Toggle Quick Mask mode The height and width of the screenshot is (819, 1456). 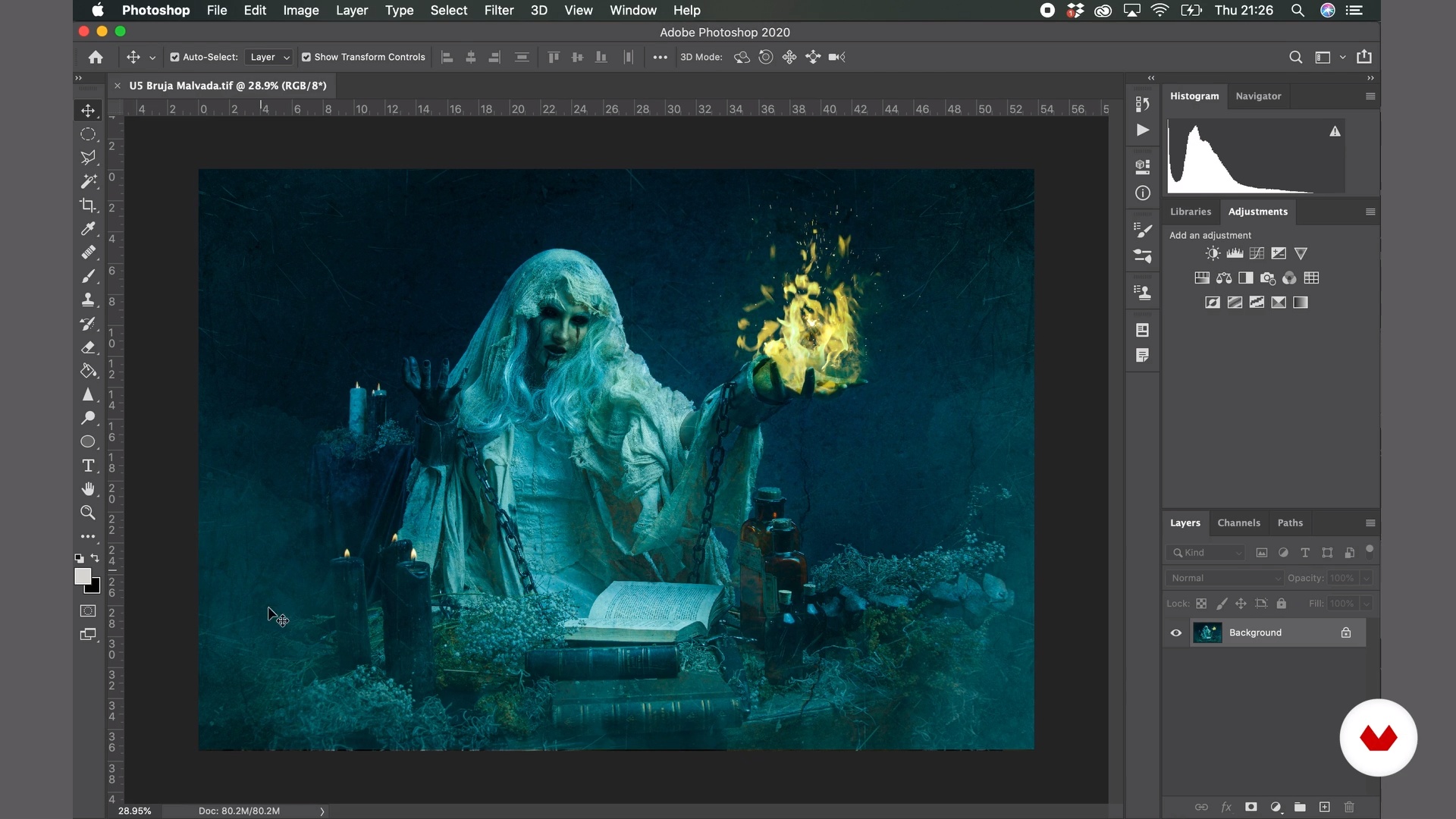coord(88,610)
